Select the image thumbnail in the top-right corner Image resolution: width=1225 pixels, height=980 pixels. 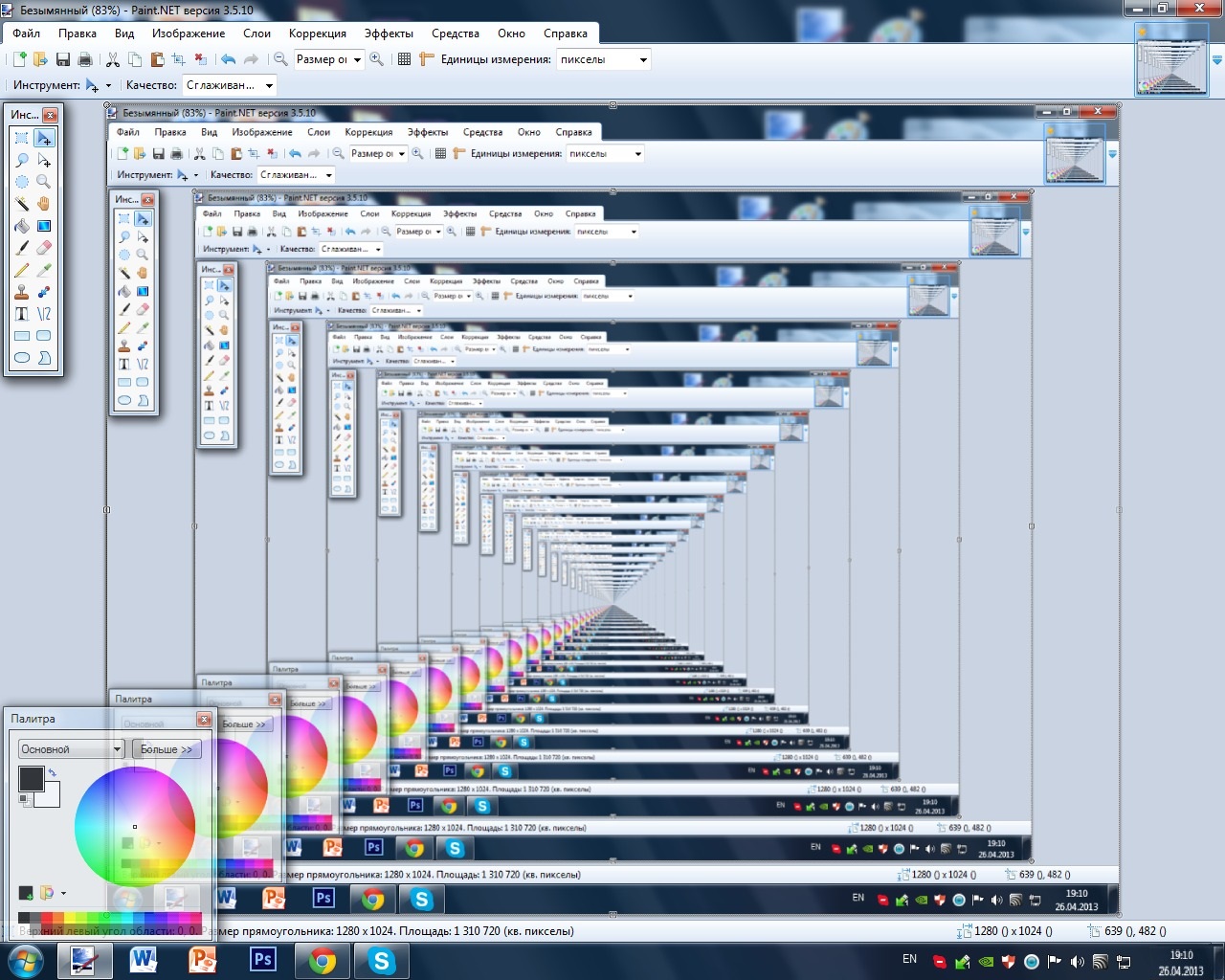point(1171,59)
